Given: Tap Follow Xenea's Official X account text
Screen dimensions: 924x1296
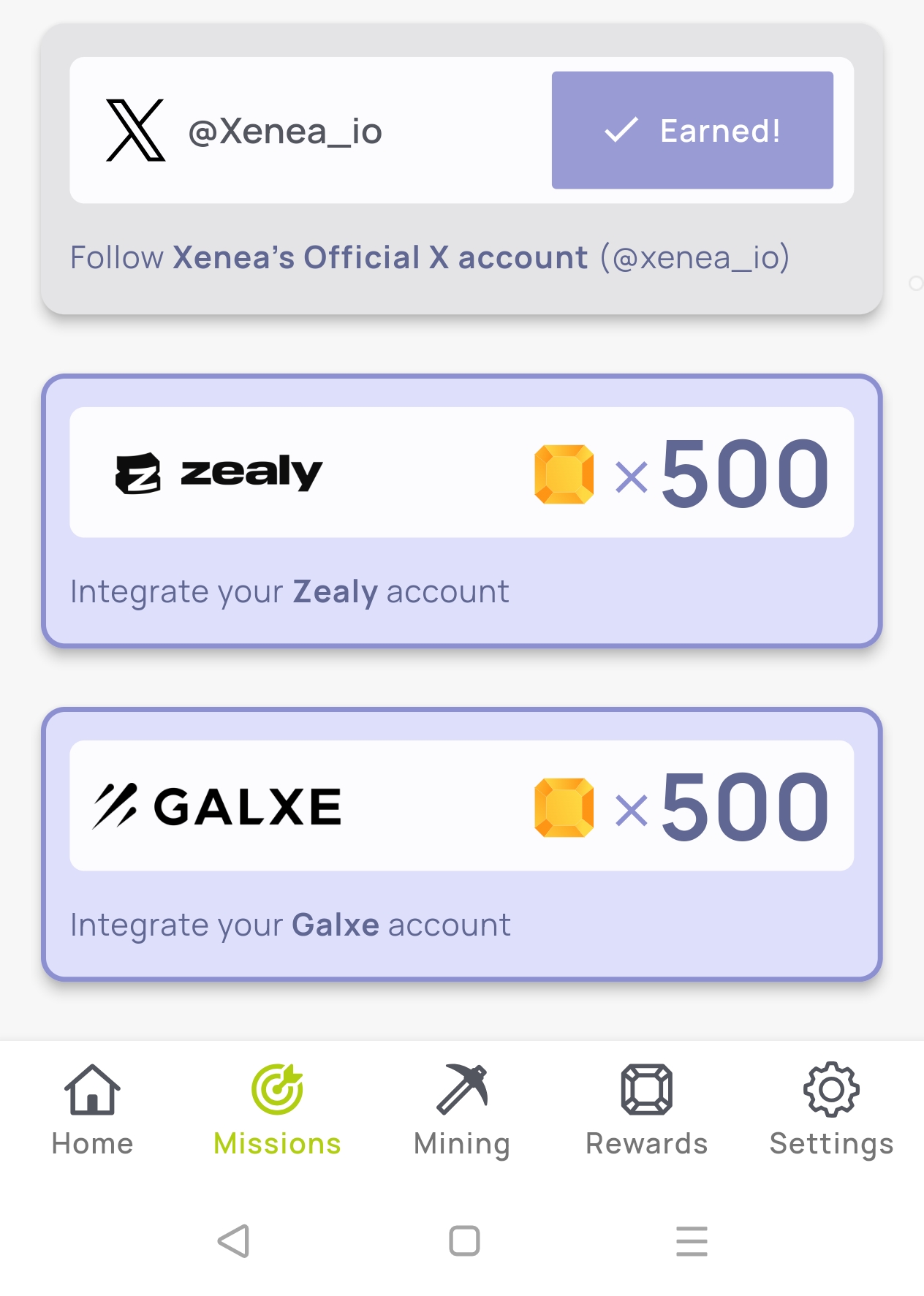Looking at the screenshot, I should pyautogui.click(x=430, y=258).
